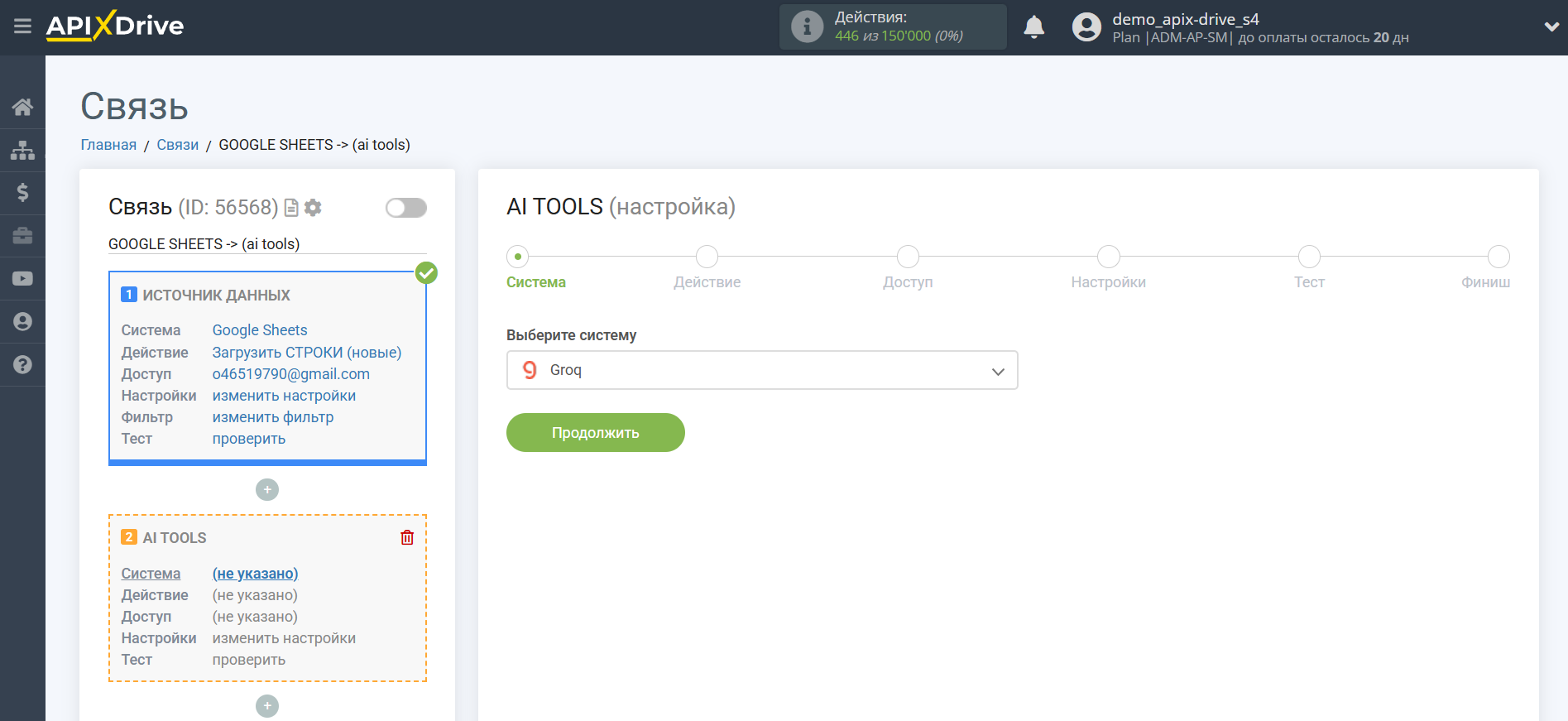The width and height of the screenshot is (1568, 721).
Task: Select the Действие step circle
Action: point(707,257)
